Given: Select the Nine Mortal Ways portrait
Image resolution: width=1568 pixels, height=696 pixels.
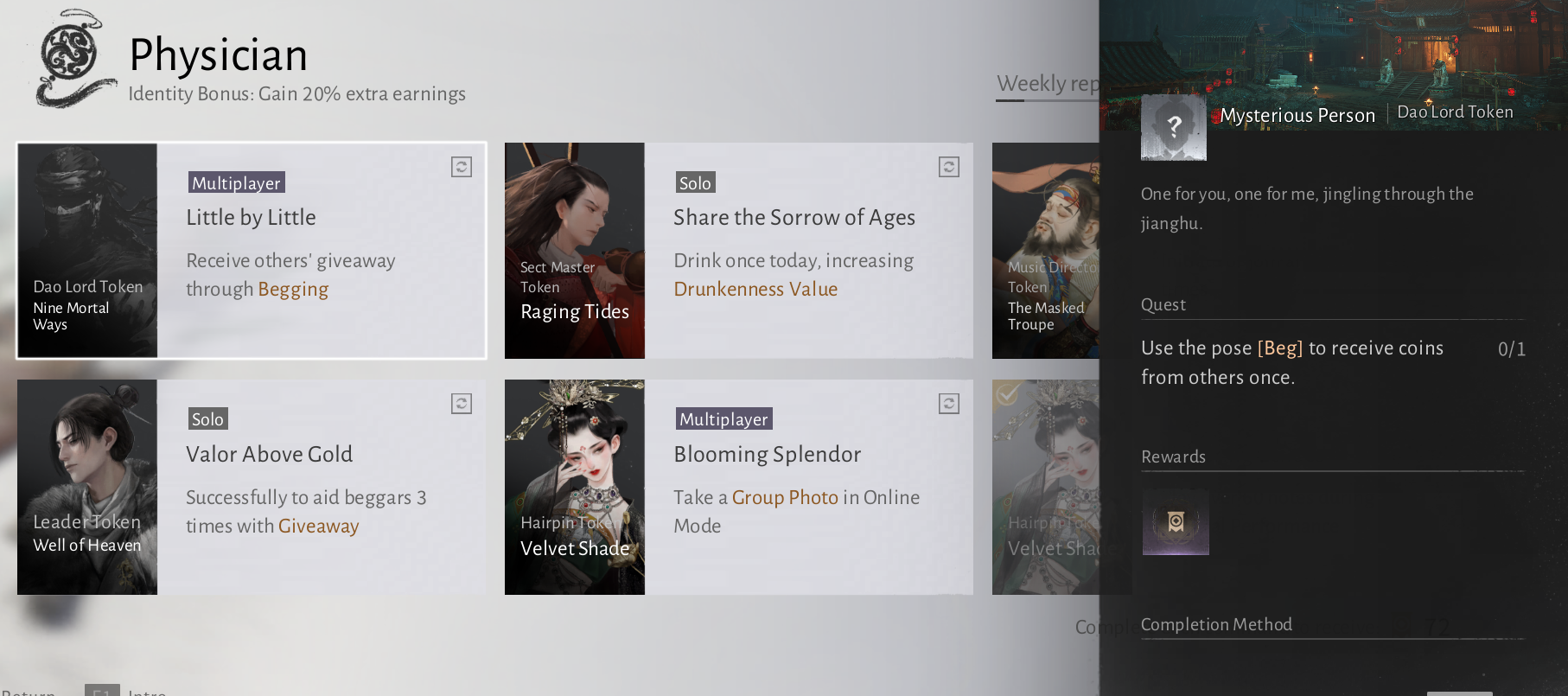Looking at the screenshot, I should [87, 251].
